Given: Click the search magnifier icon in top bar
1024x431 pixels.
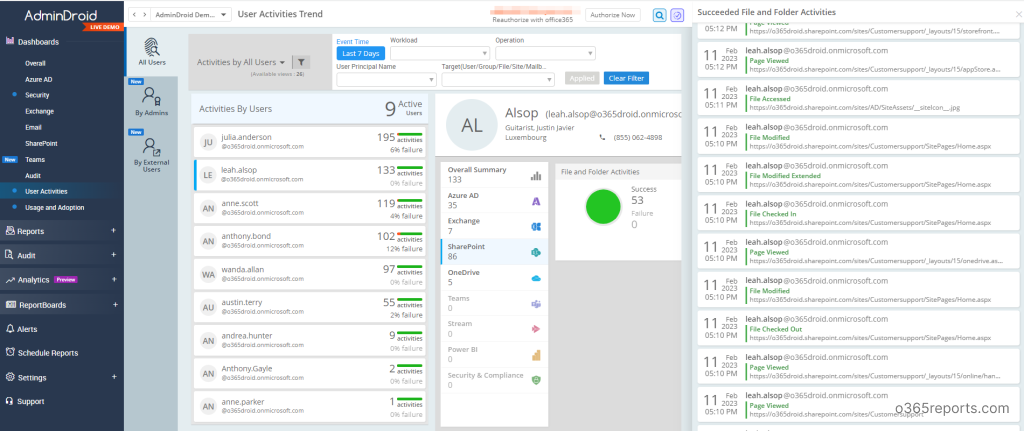Looking at the screenshot, I should [x=660, y=15].
